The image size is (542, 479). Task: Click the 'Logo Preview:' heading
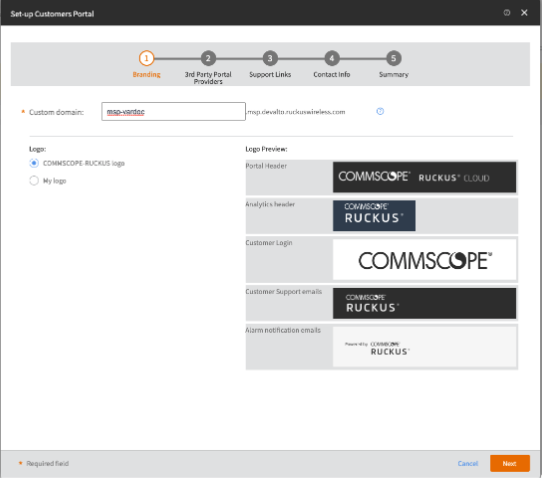[x=266, y=149]
